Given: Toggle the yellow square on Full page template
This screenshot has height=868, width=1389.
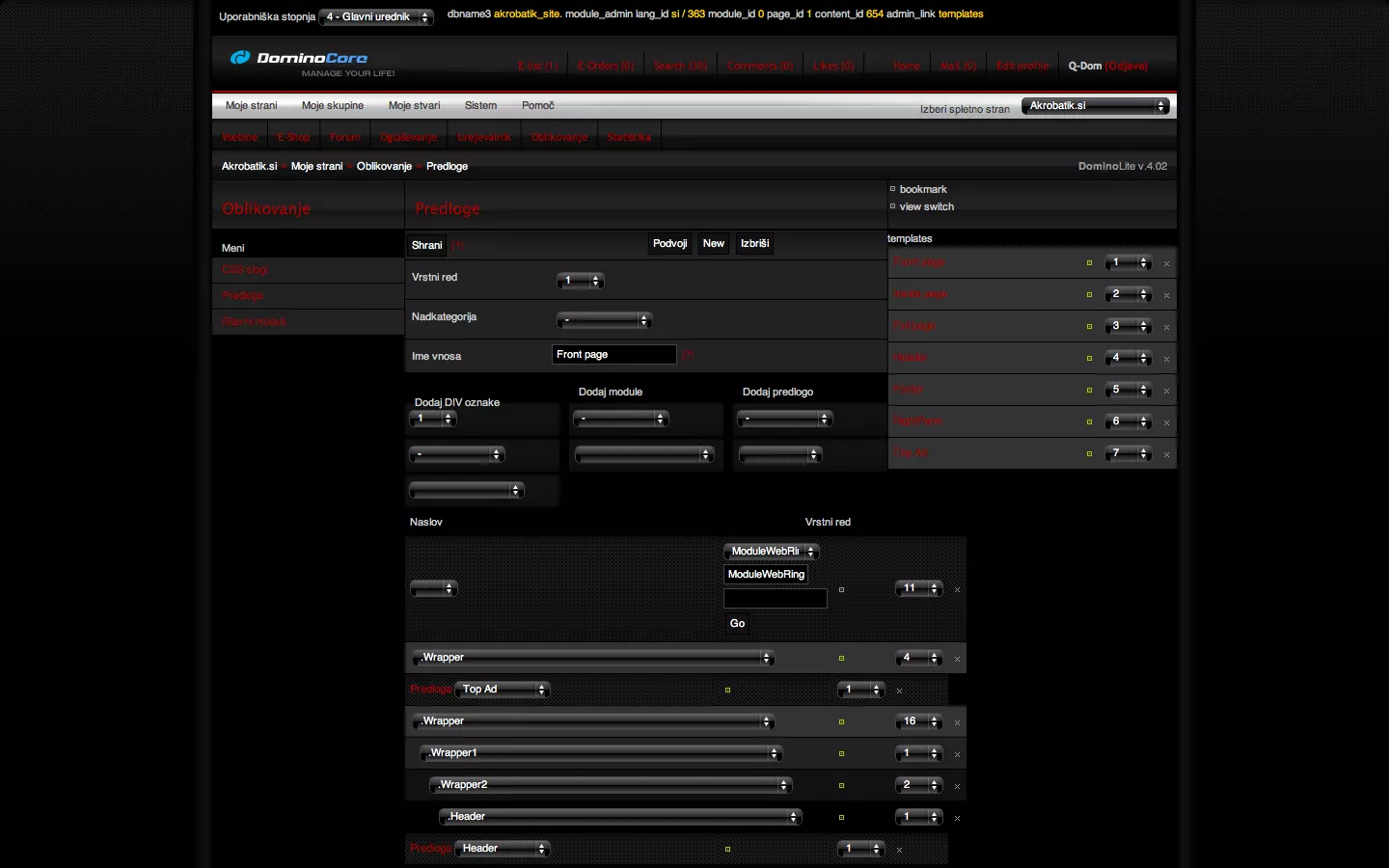Looking at the screenshot, I should click(x=1089, y=327).
